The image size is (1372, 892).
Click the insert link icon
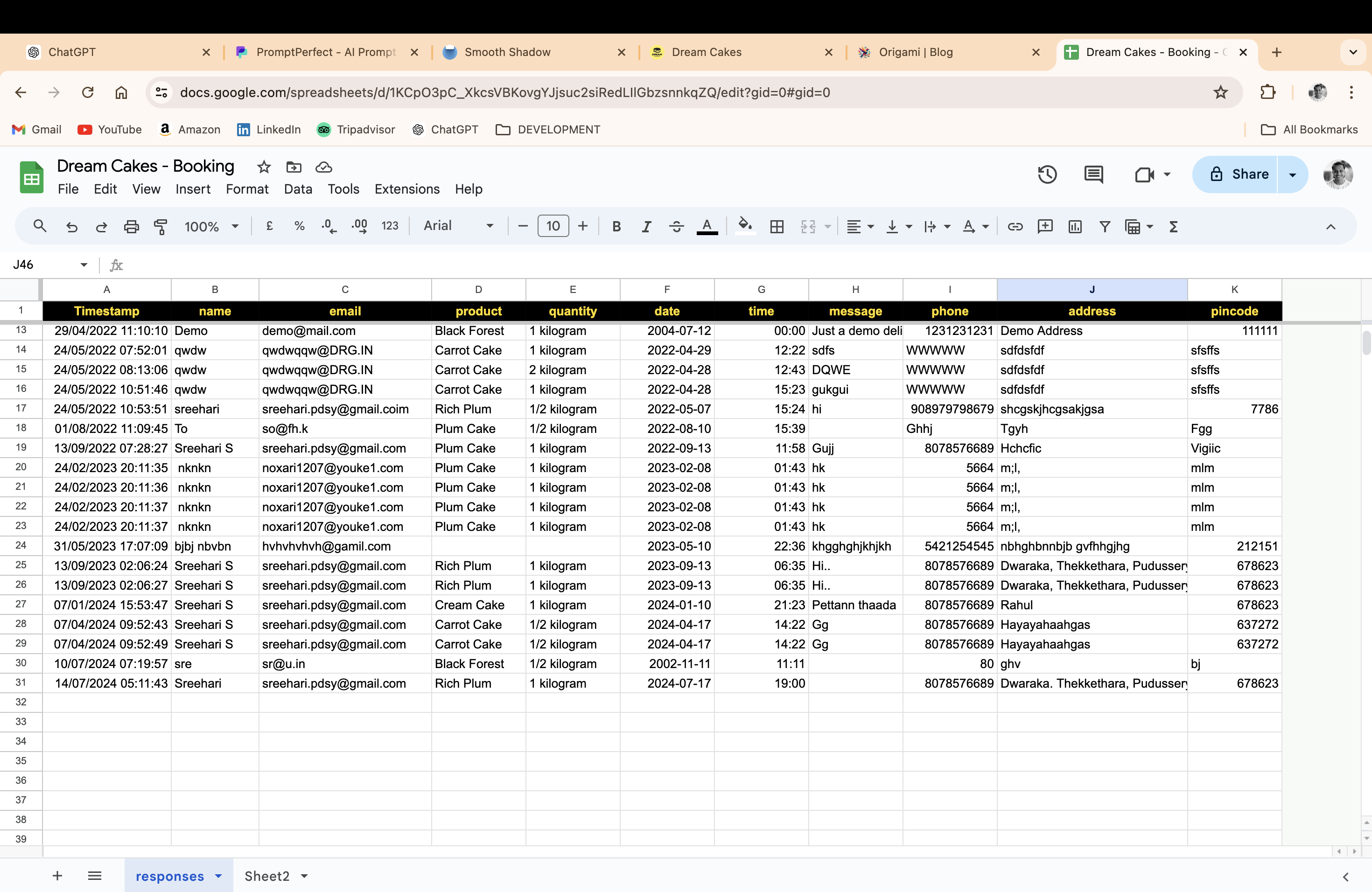[x=1015, y=226]
